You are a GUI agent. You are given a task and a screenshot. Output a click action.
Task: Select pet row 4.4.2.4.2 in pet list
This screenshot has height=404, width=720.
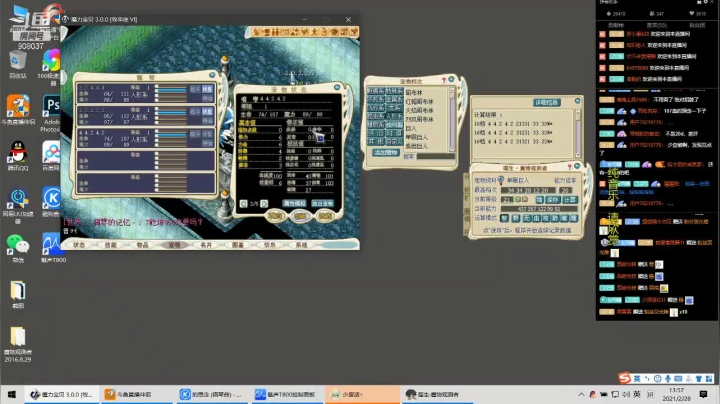pos(146,138)
